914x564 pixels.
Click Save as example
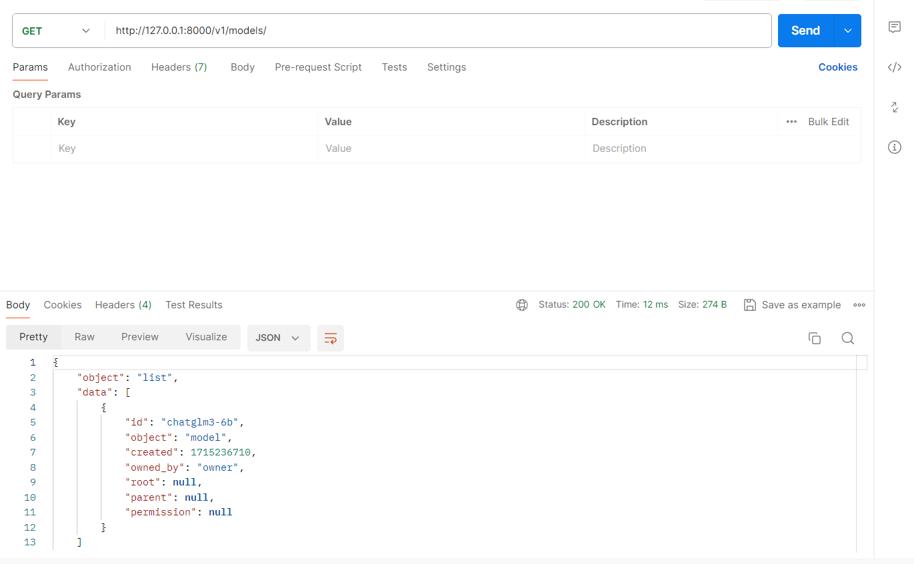[x=801, y=305]
